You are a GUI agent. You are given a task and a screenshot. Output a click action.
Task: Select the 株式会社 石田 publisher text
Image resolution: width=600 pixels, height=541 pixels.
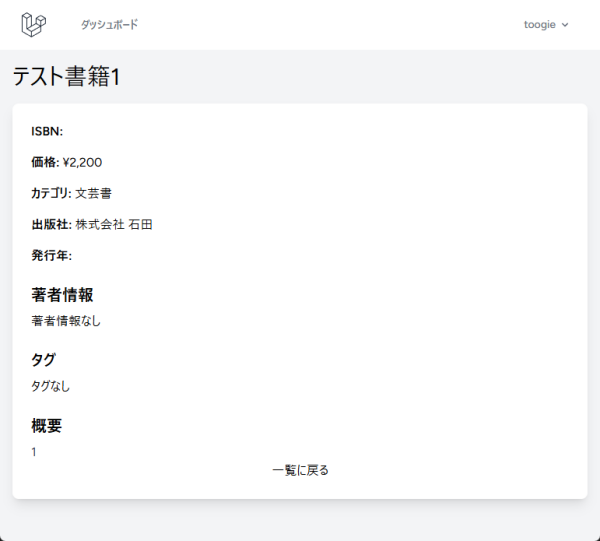pos(114,225)
